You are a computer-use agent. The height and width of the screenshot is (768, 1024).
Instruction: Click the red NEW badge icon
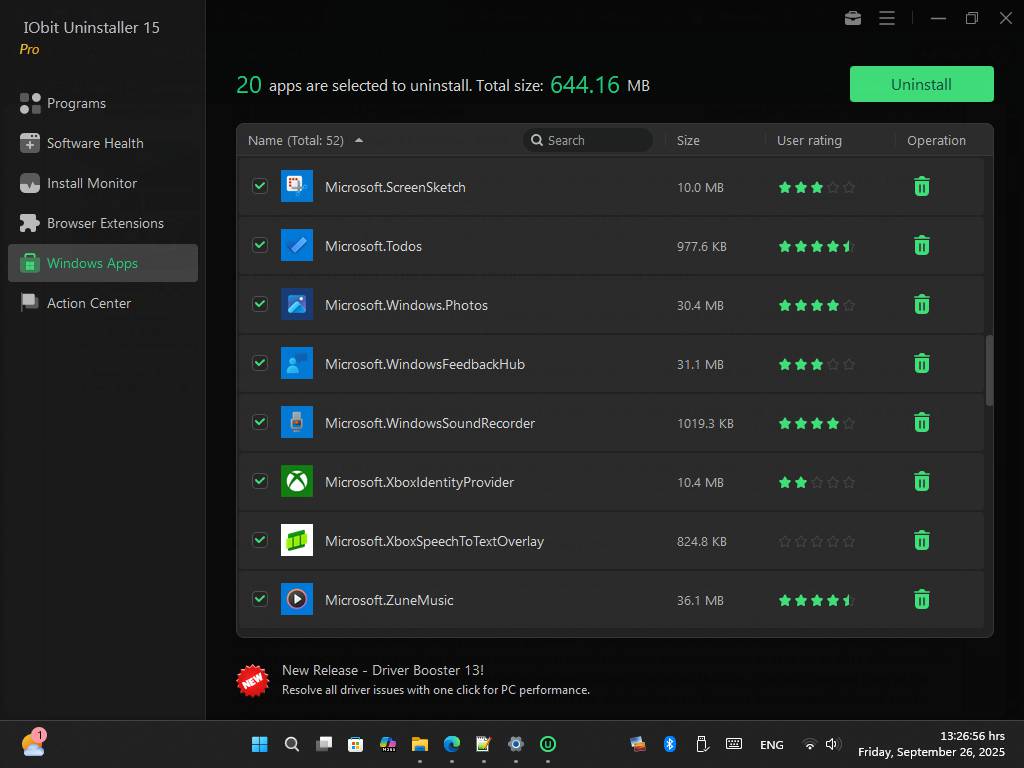[253, 680]
